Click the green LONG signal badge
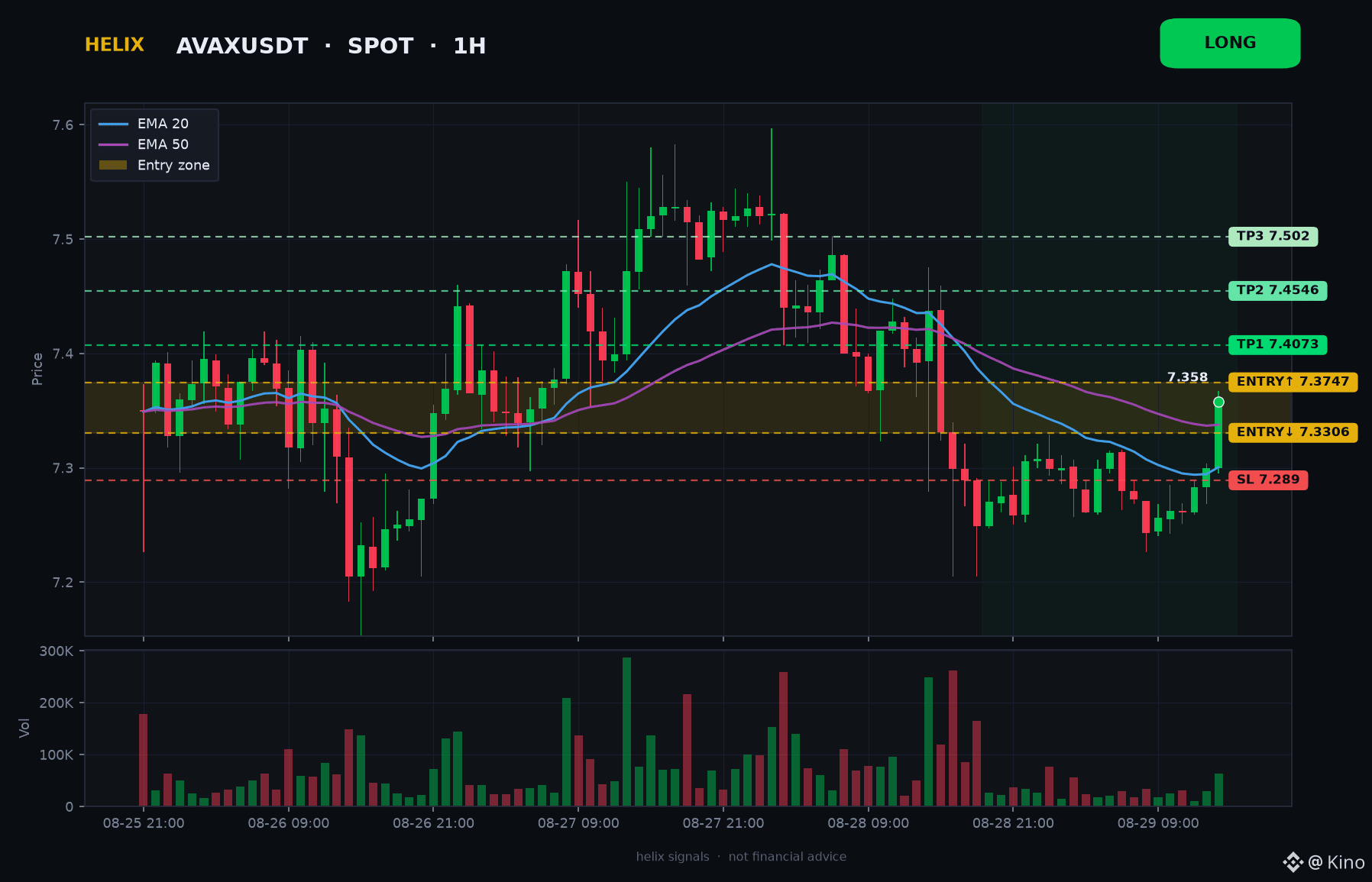 (1230, 44)
